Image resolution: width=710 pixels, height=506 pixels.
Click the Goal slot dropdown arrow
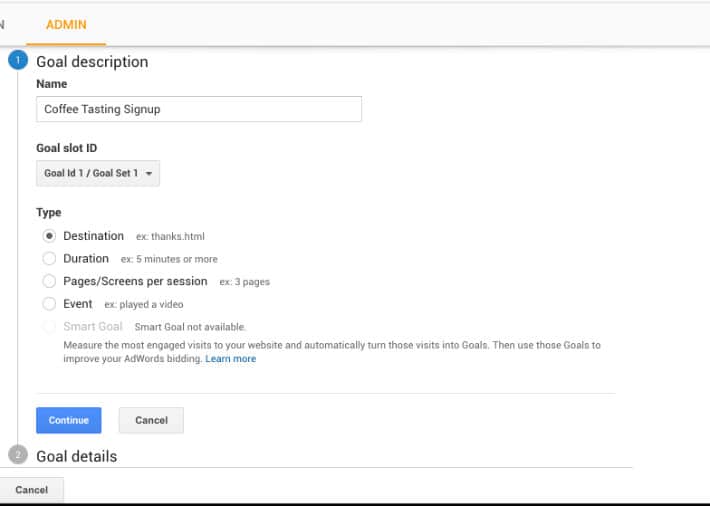tap(149, 174)
